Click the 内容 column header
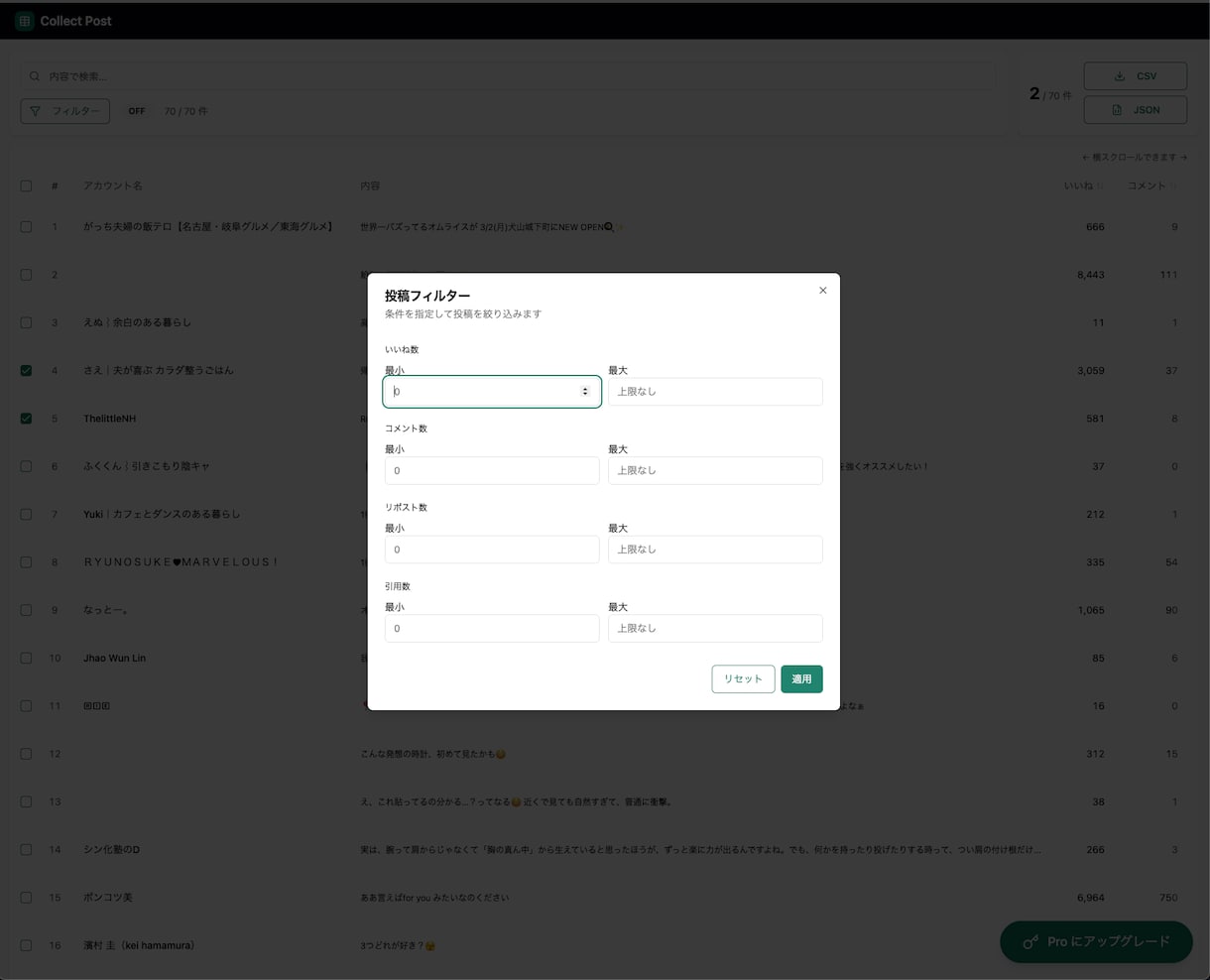The image size is (1210, 980). pyautogui.click(x=370, y=185)
